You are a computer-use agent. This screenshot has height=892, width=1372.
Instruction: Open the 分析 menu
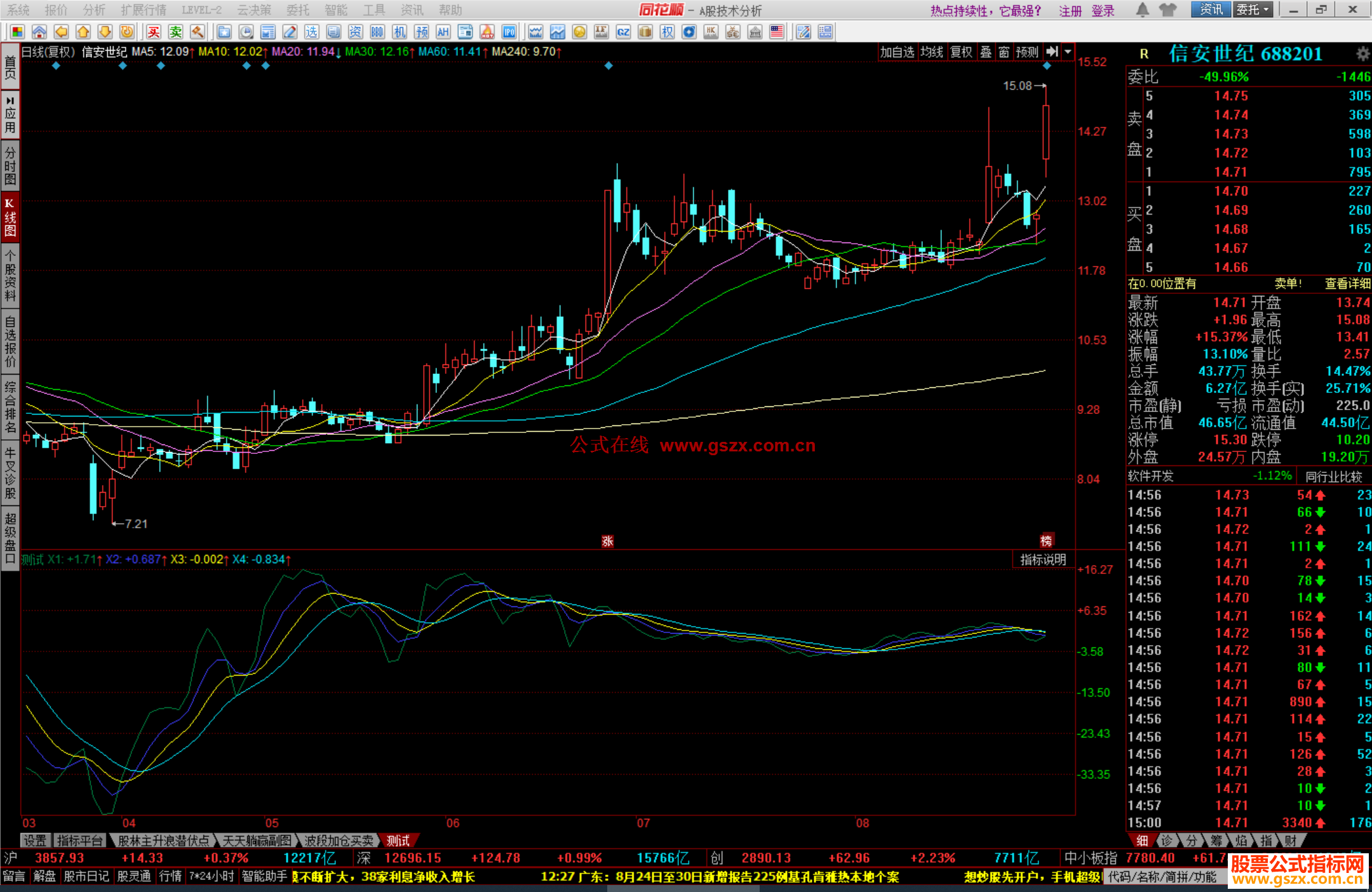[94, 10]
